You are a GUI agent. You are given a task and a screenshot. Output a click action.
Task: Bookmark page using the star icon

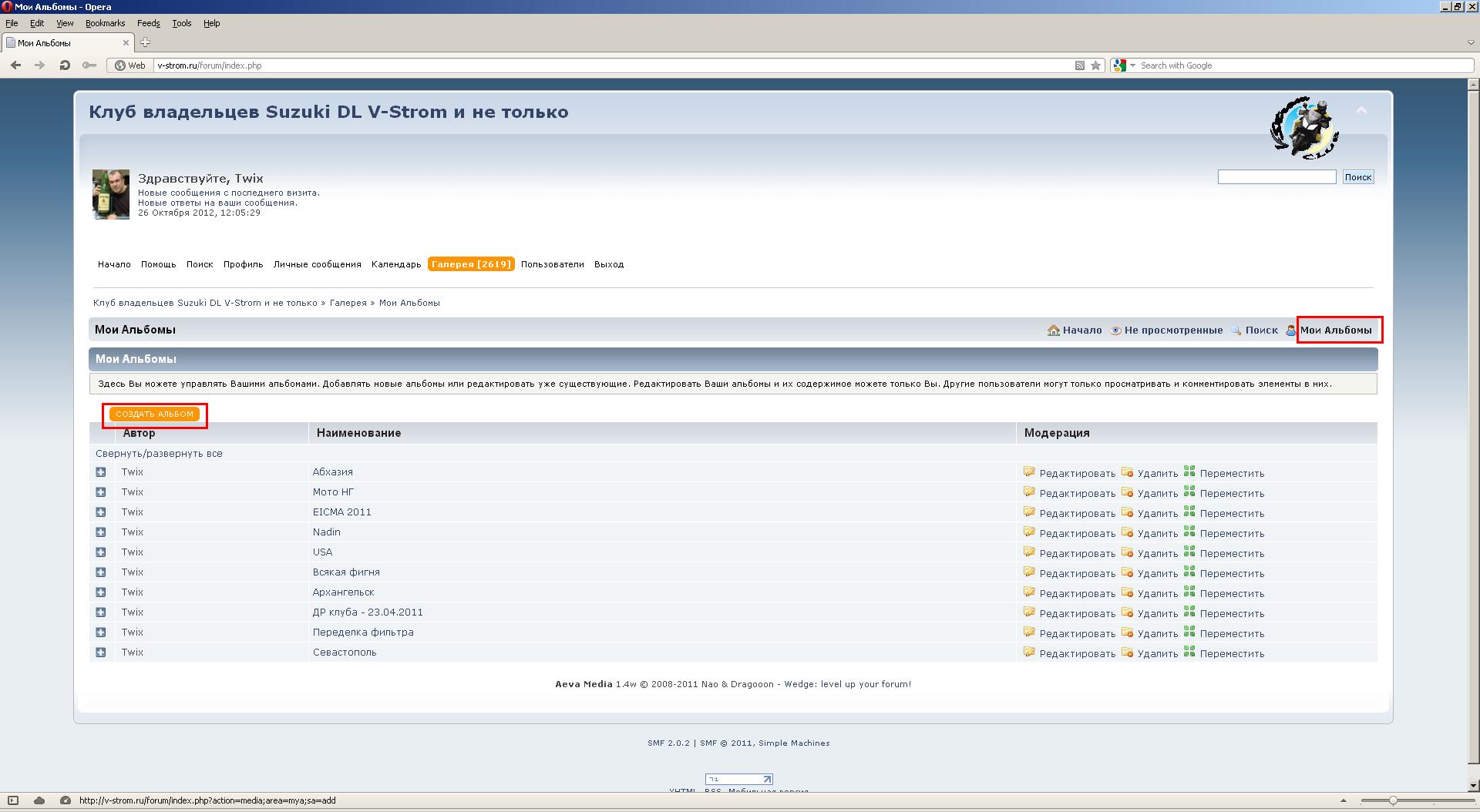tap(1095, 65)
